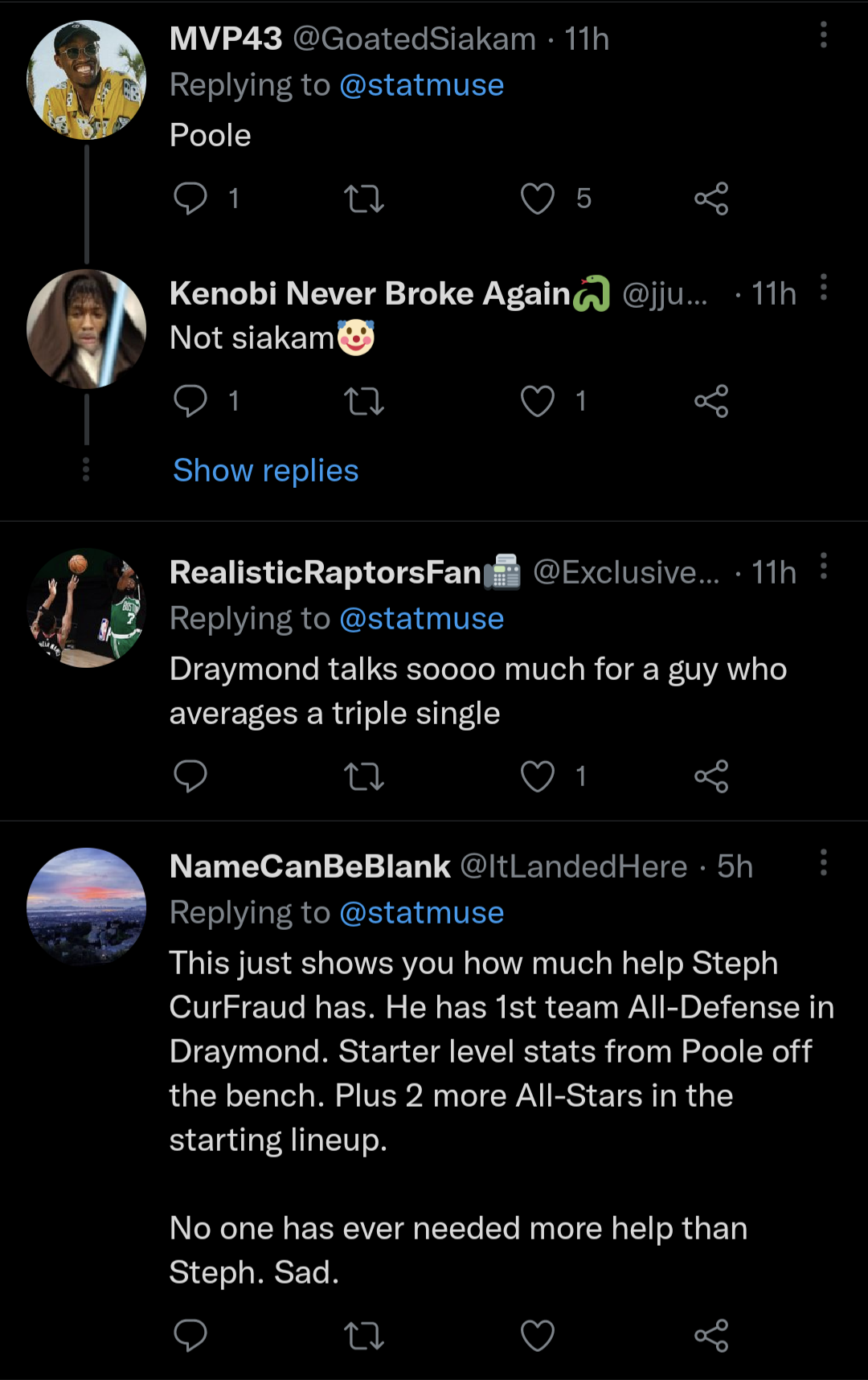Open @statmuse link under MVP43's name
This screenshot has height=1380, width=868.
coord(421,85)
